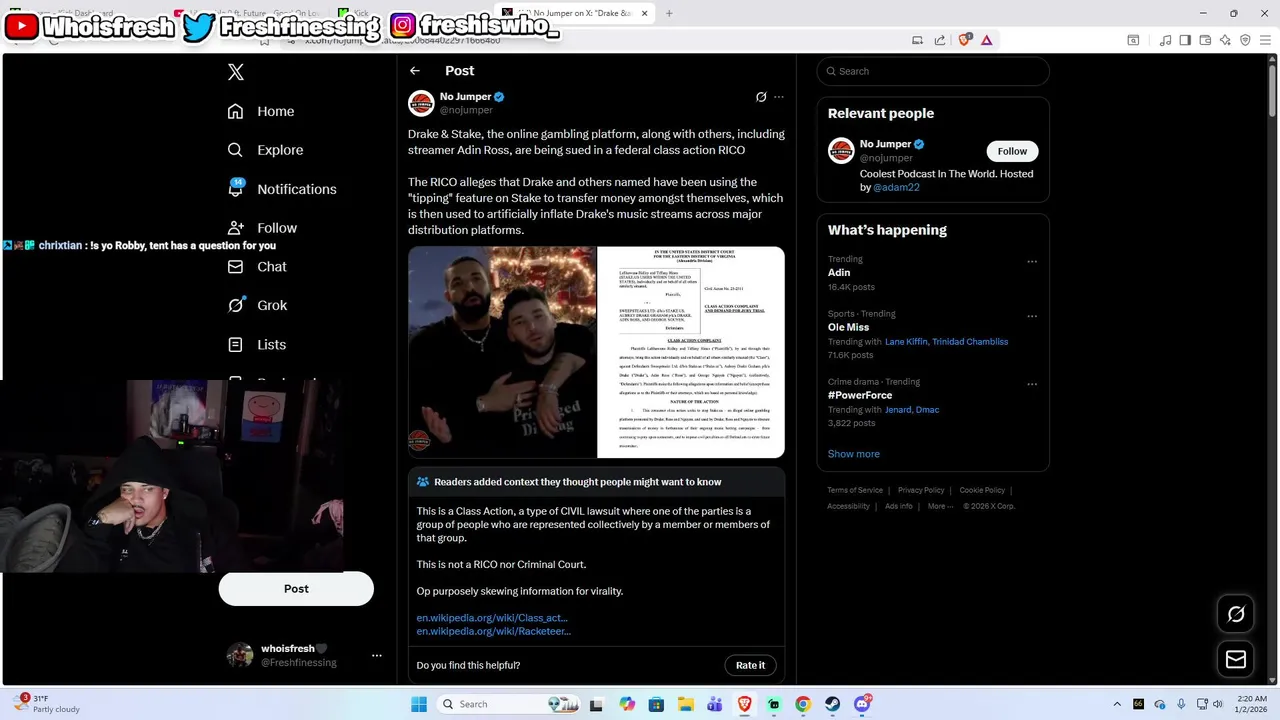
Task: Open the X logo home link
Action: pos(235,72)
